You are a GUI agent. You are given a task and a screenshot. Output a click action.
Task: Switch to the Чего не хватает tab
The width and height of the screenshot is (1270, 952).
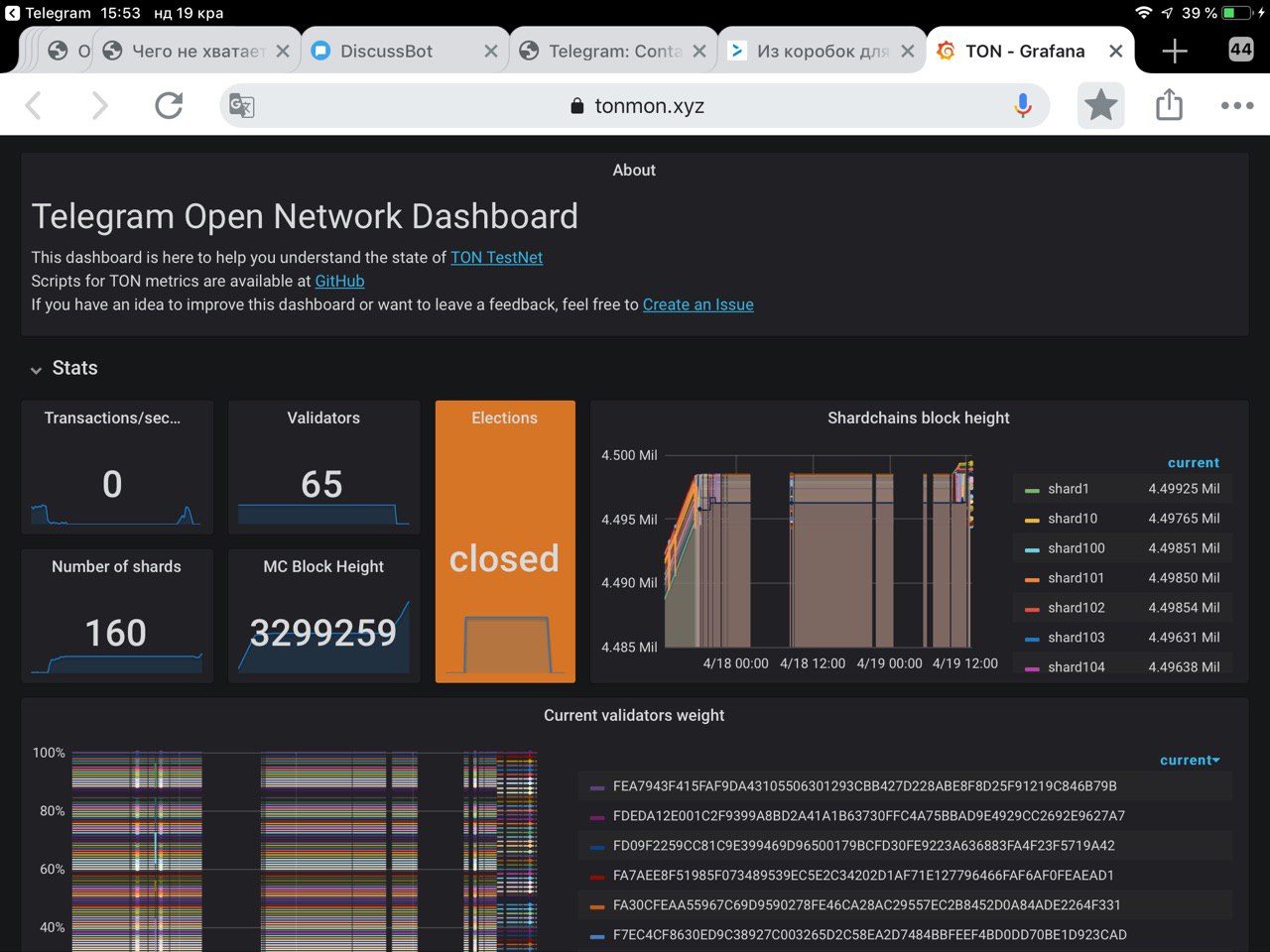(x=198, y=51)
